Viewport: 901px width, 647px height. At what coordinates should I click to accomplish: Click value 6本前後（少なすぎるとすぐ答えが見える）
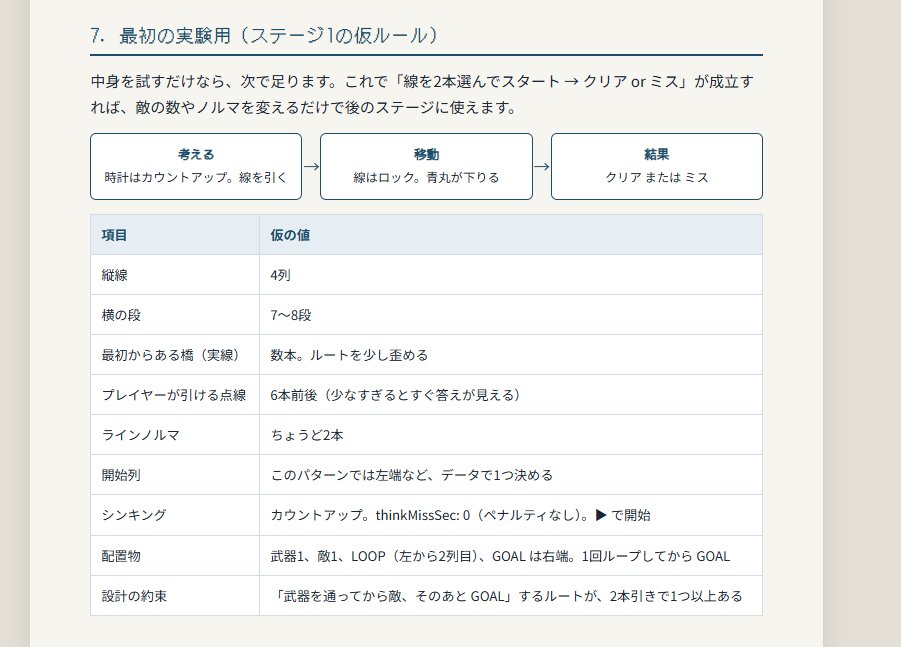(396, 395)
